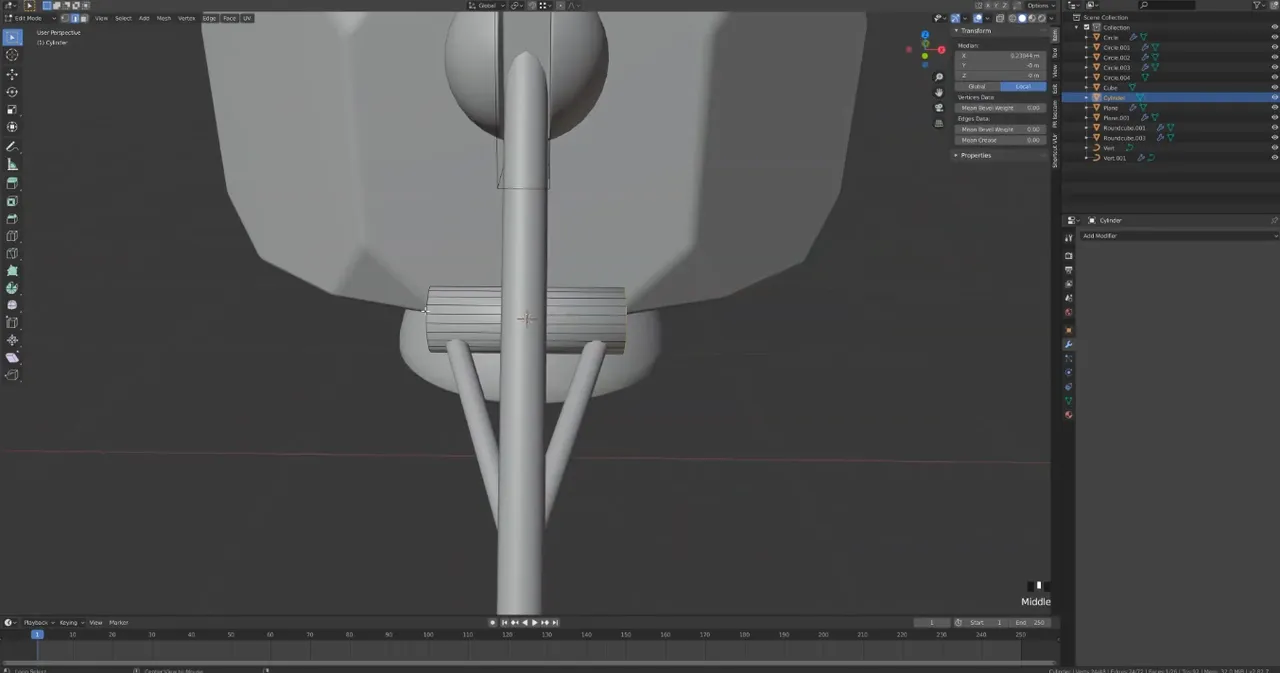Hide the Cylinder object via eye icon

[1274, 97]
